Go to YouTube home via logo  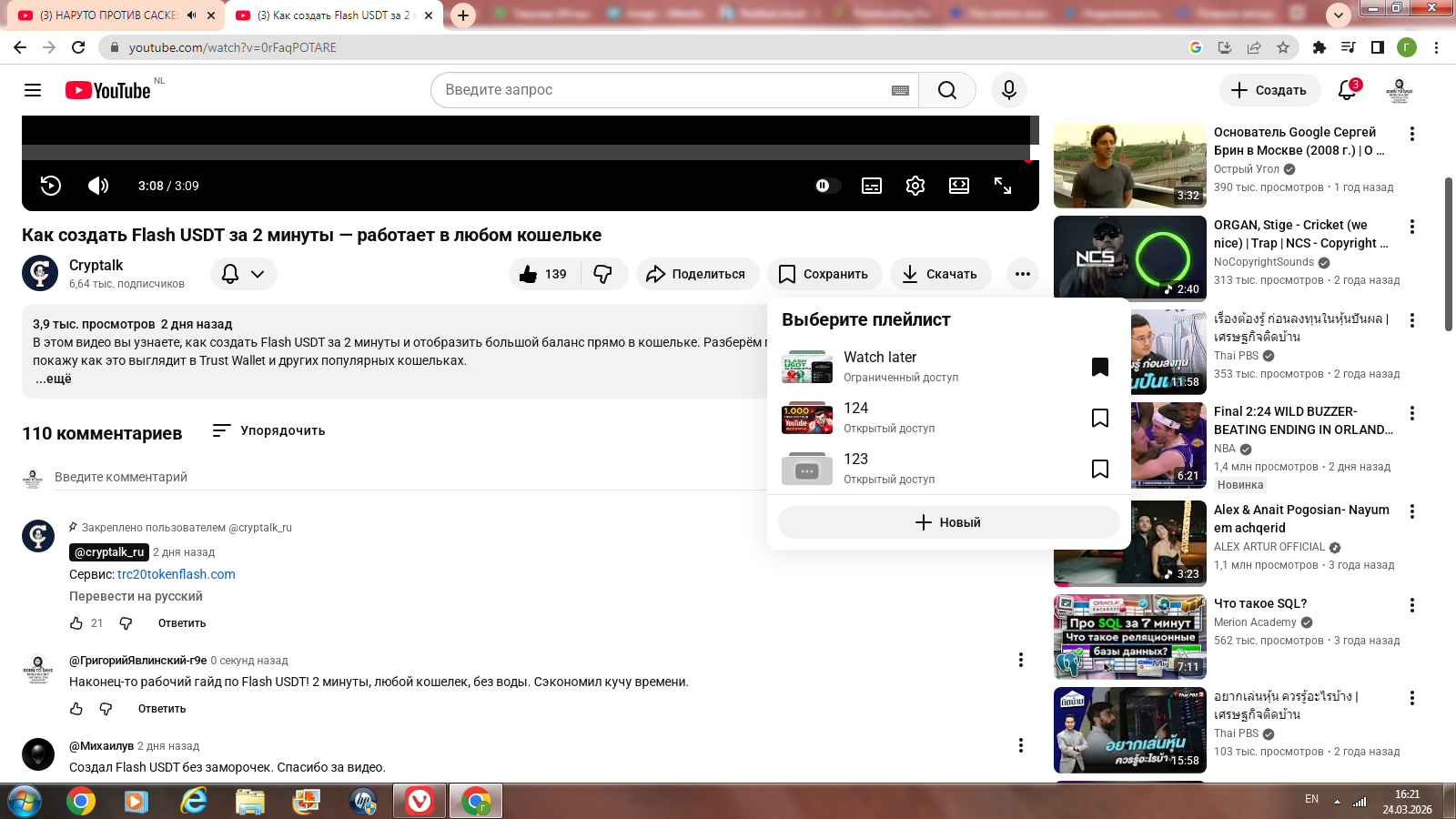108,90
